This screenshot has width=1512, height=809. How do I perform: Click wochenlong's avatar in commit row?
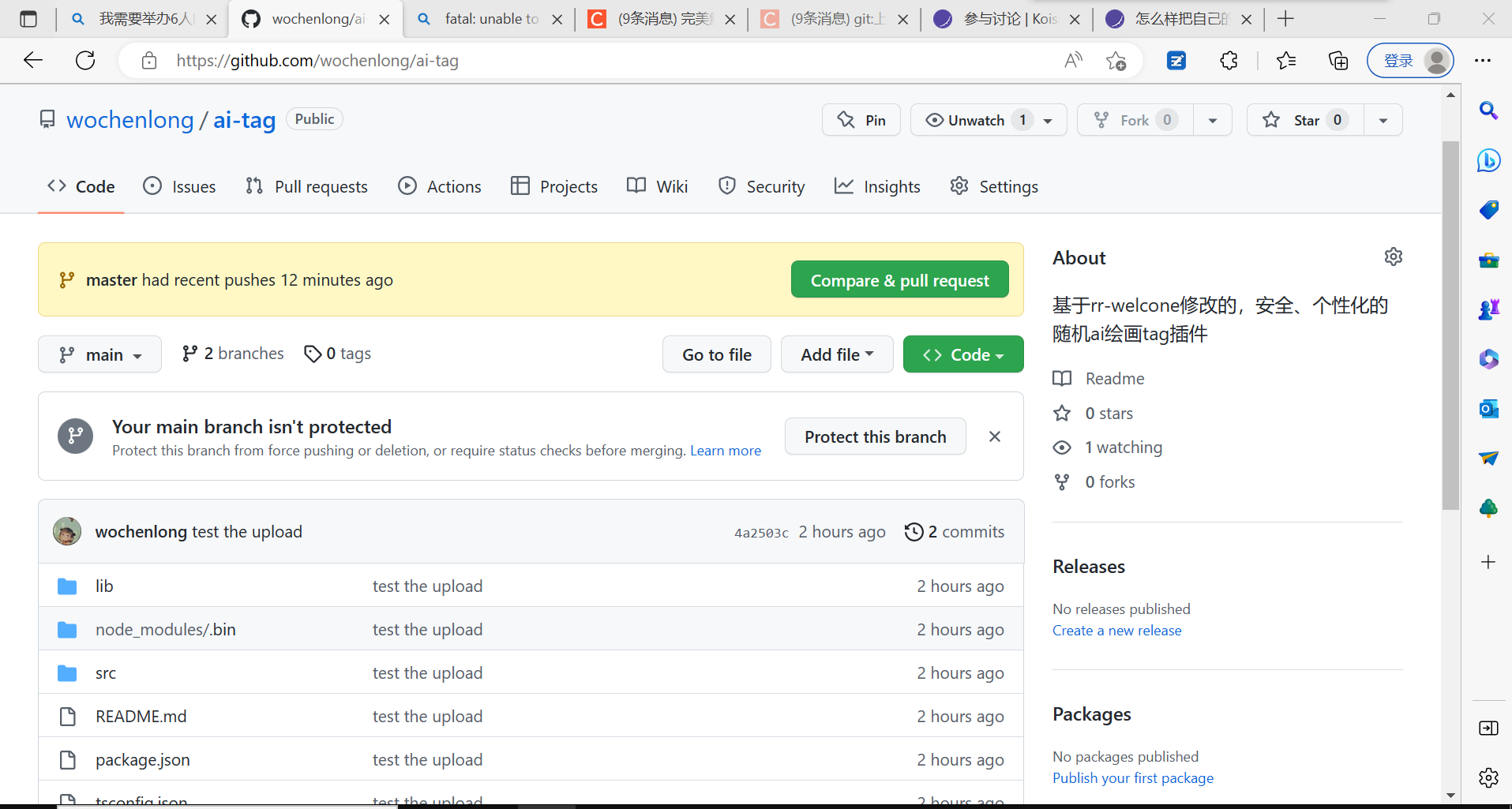pyautogui.click(x=67, y=532)
